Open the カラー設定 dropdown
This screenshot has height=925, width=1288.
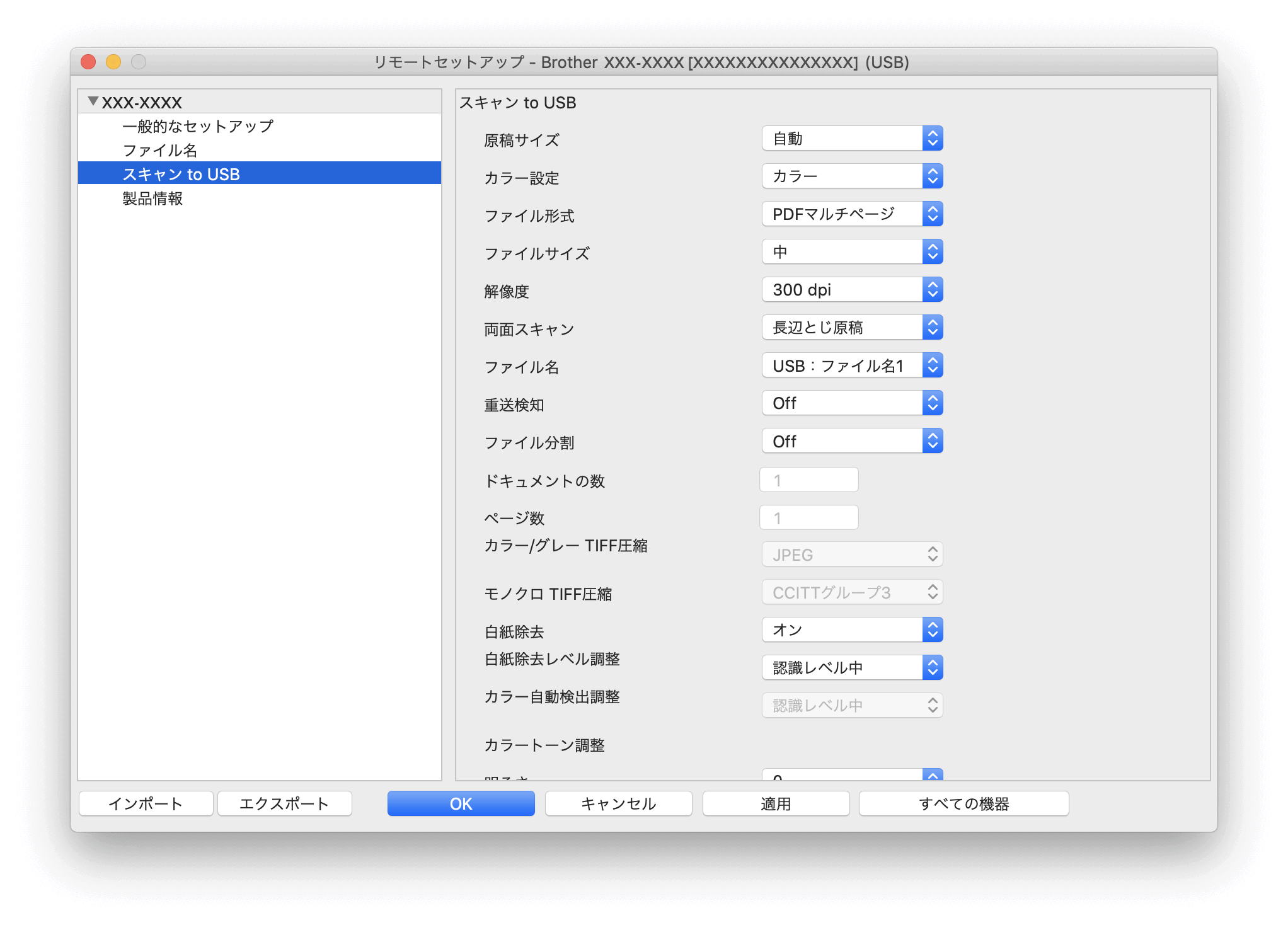[x=852, y=176]
